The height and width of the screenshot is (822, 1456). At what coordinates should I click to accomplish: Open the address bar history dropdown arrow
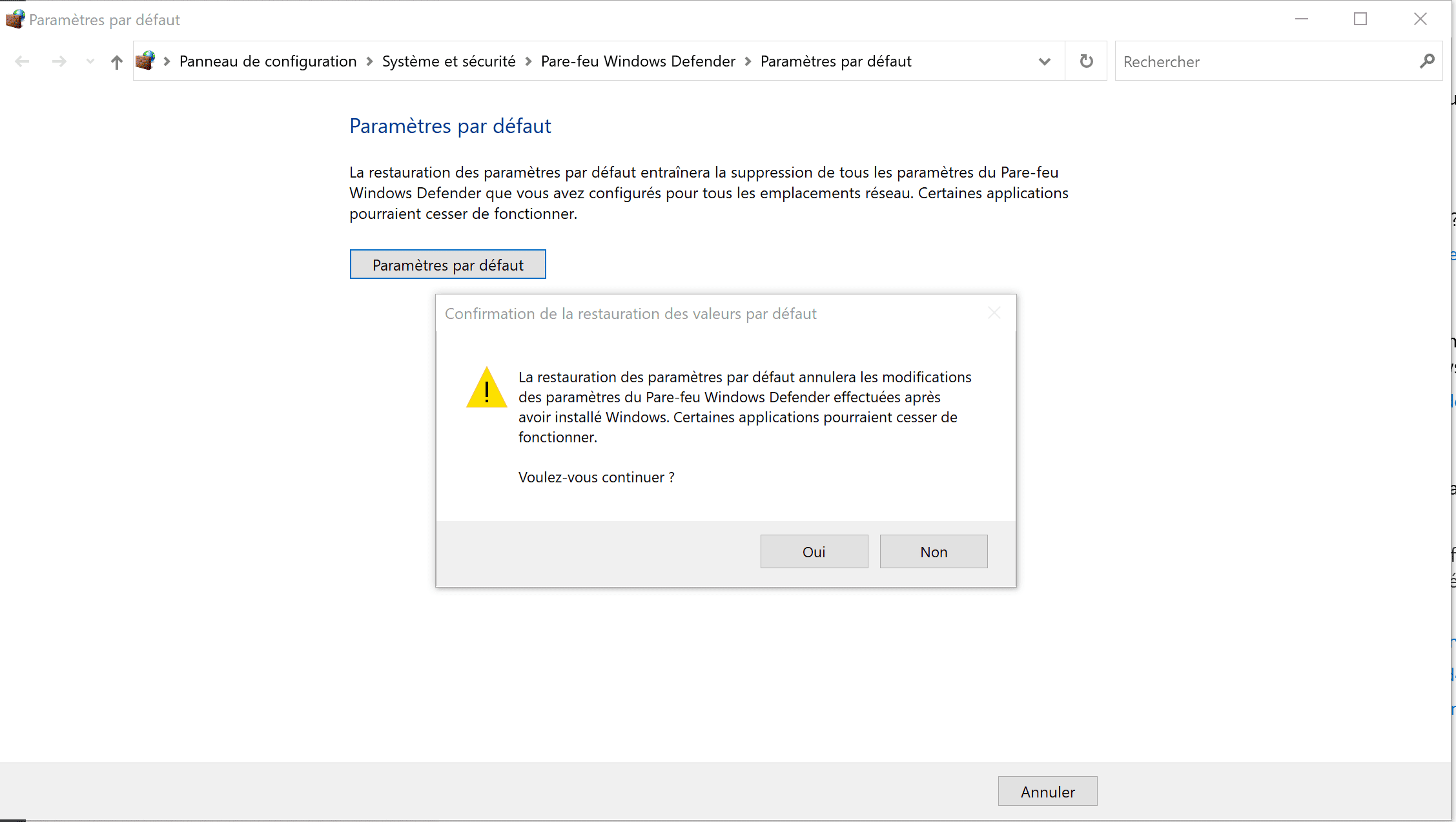pos(1044,61)
